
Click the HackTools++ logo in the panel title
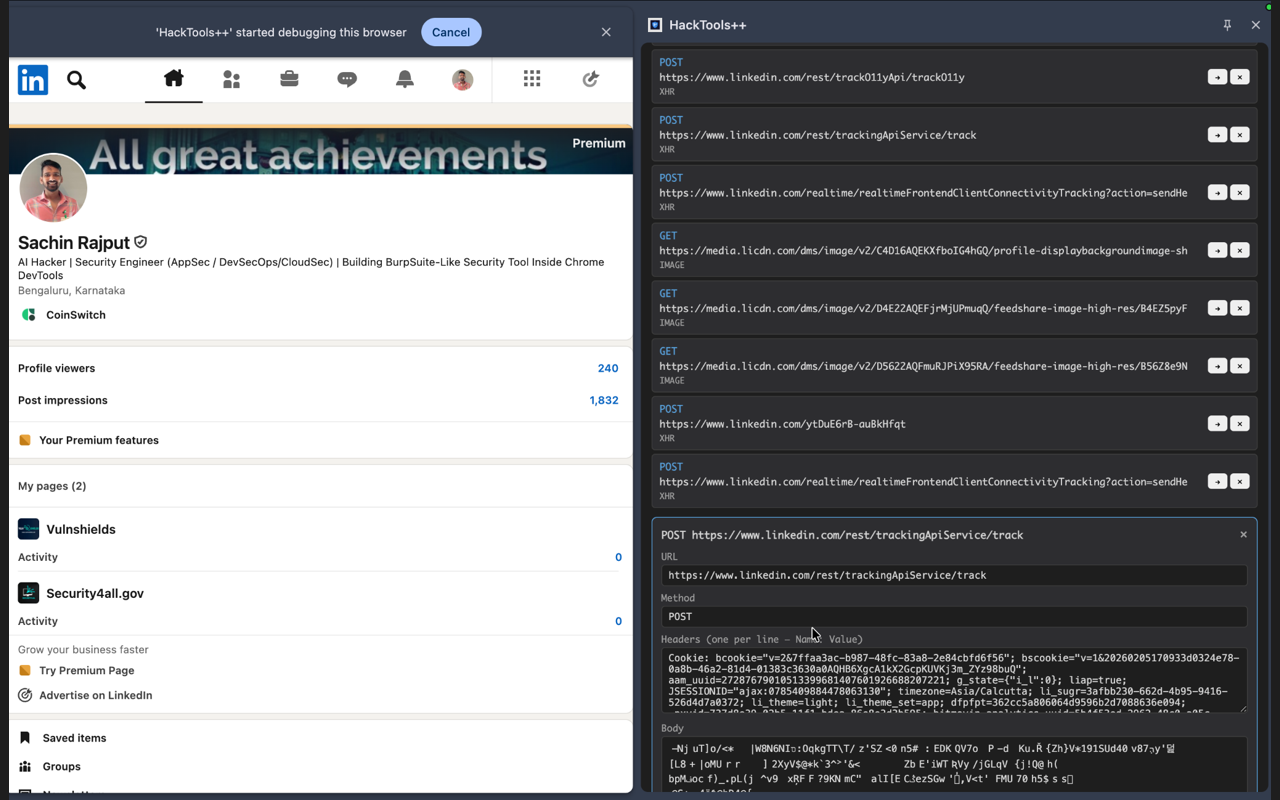click(655, 25)
